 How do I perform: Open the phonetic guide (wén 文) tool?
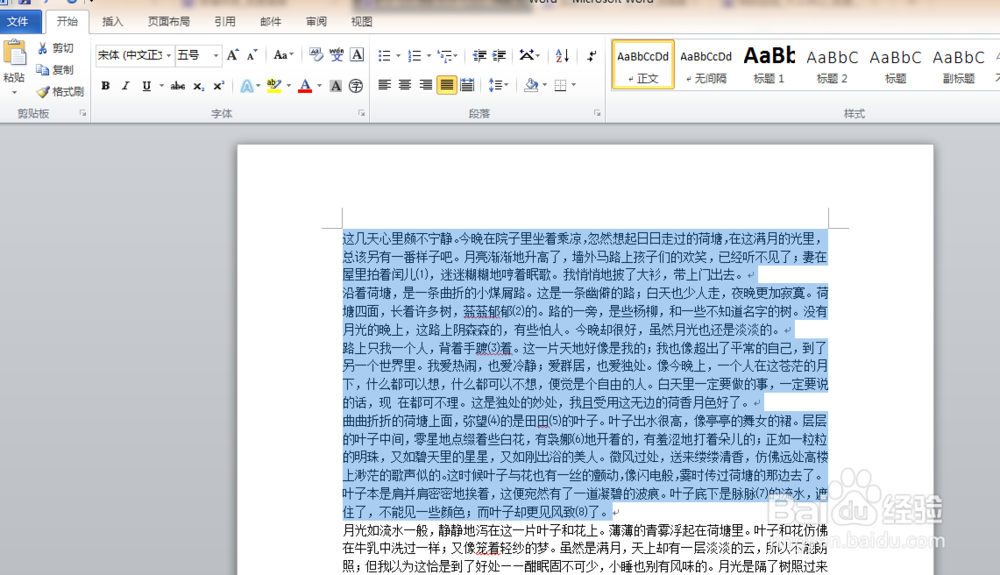coord(337,55)
